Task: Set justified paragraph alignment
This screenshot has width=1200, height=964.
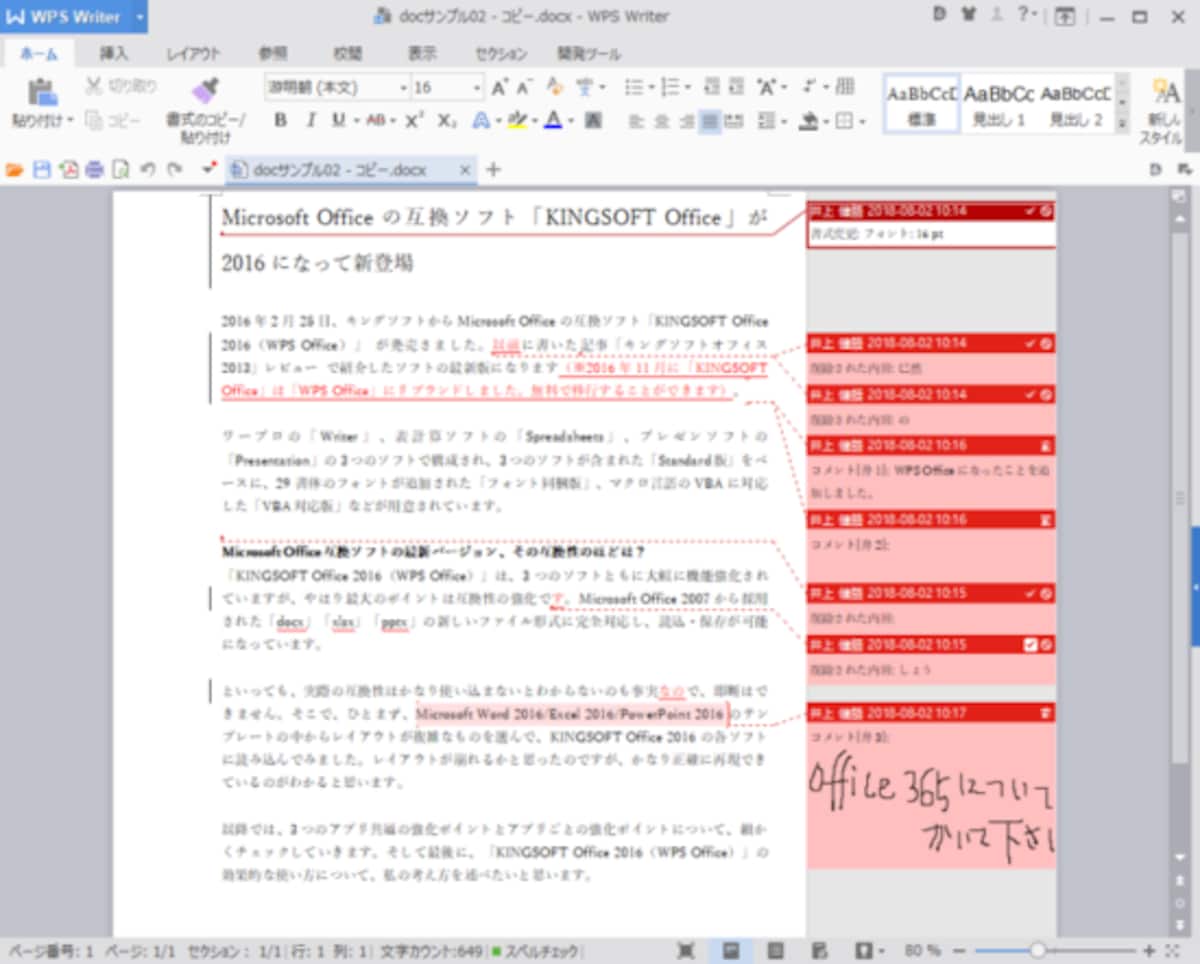Action: [x=710, y=121]
